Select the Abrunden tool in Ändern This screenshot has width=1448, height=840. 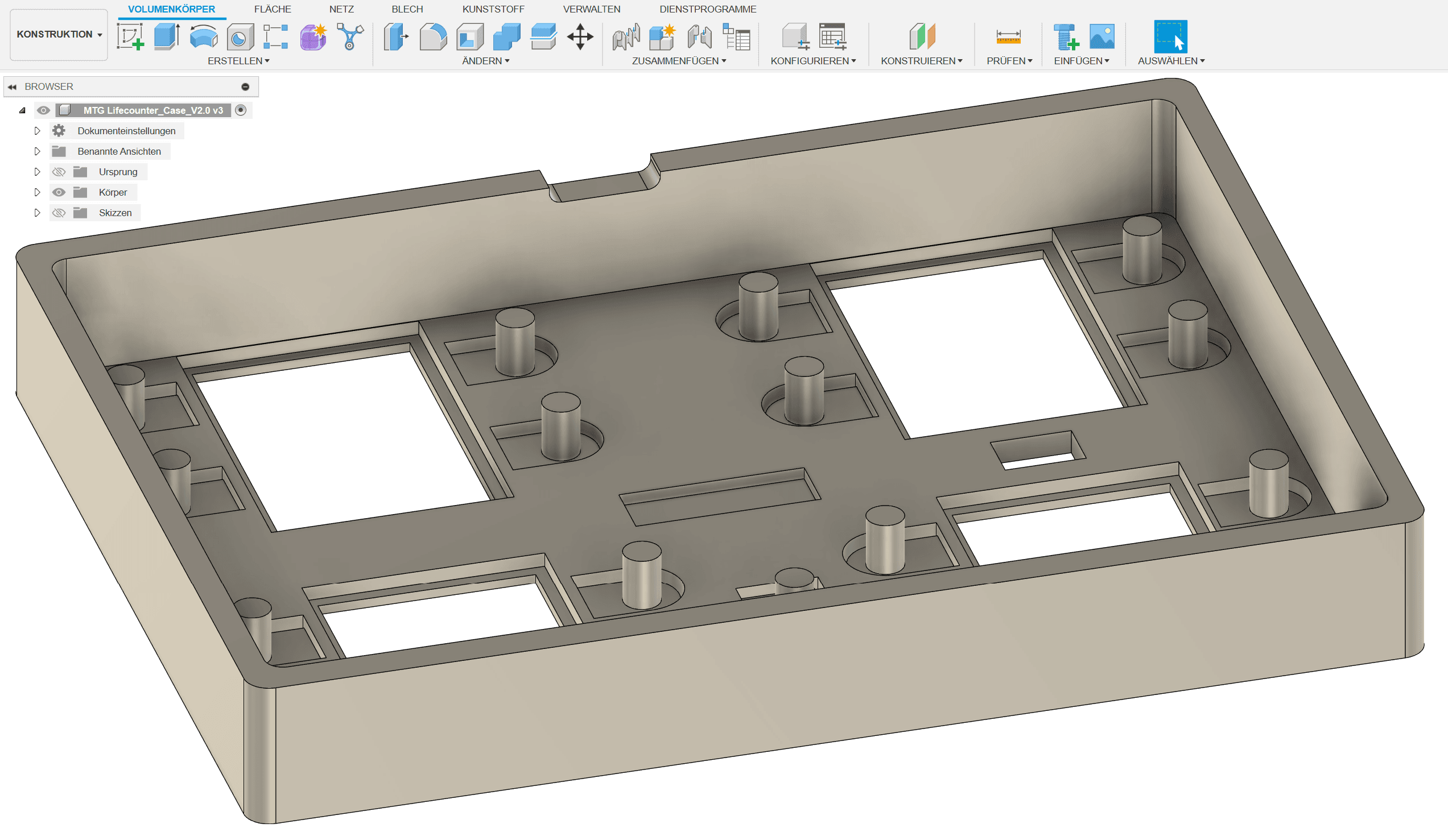tap(432, 36)
